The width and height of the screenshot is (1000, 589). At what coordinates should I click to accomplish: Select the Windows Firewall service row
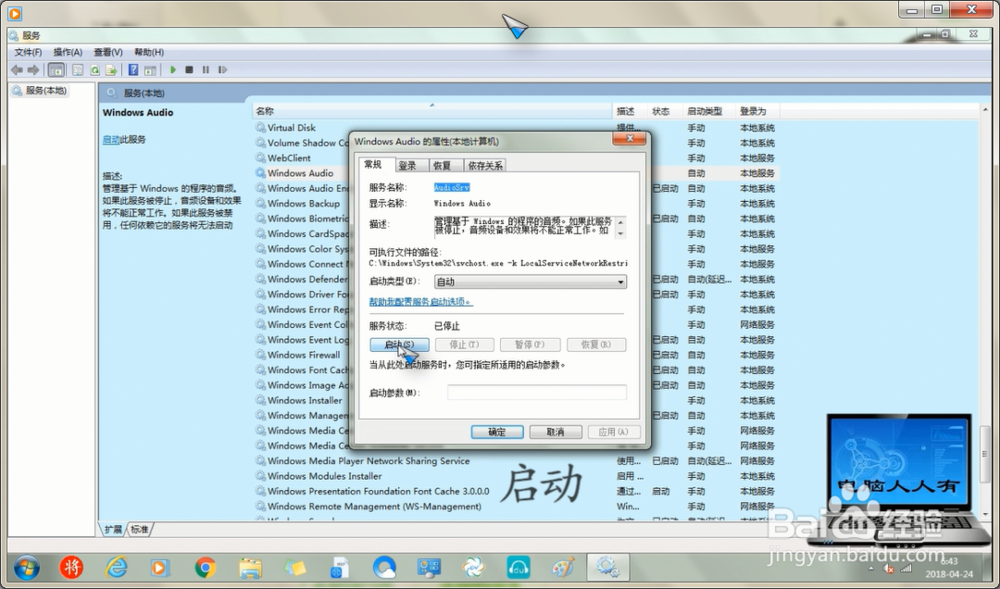[304, 355]
